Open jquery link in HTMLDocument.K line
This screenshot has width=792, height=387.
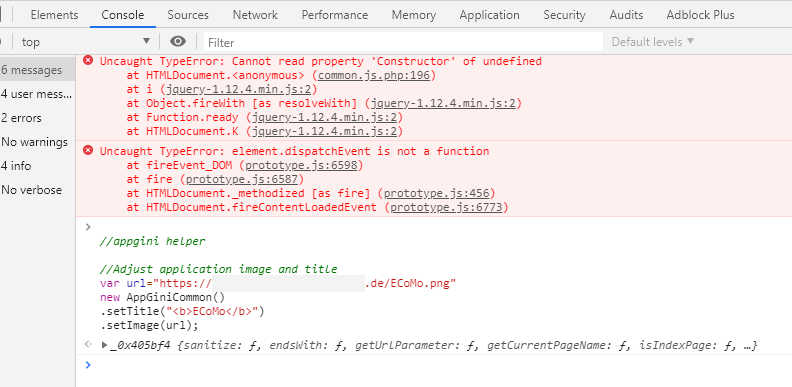point(324,131)
